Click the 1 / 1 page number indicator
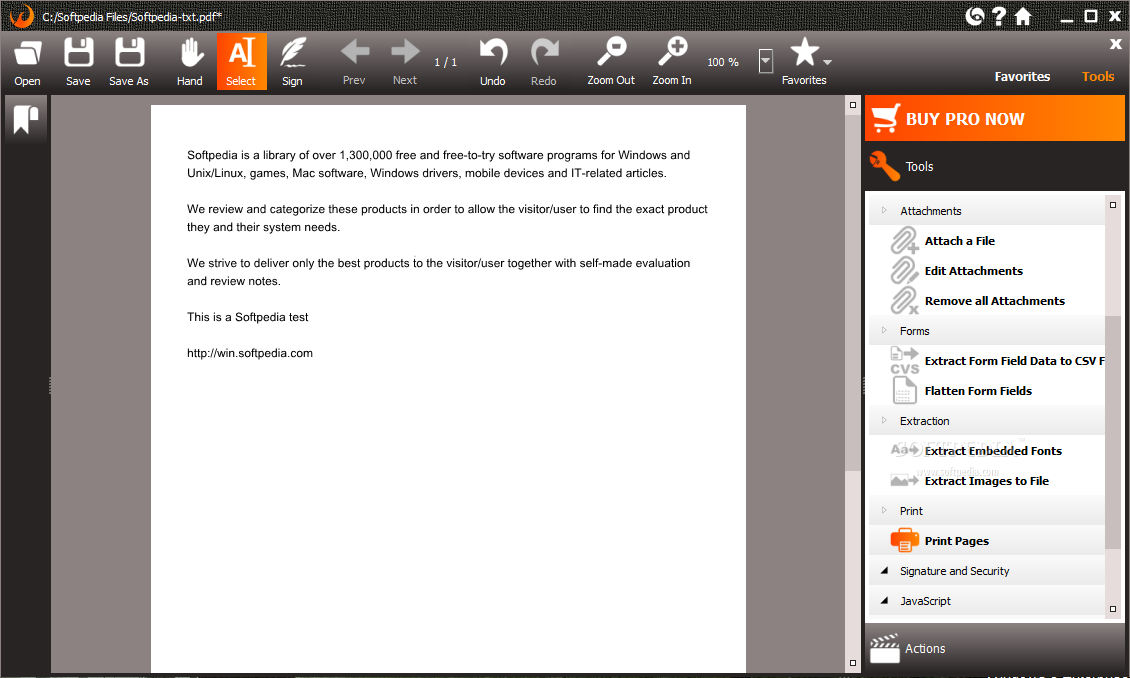The width and height of the screenshot is (1130, 678). pyautogui.click(x=445, y=62)
